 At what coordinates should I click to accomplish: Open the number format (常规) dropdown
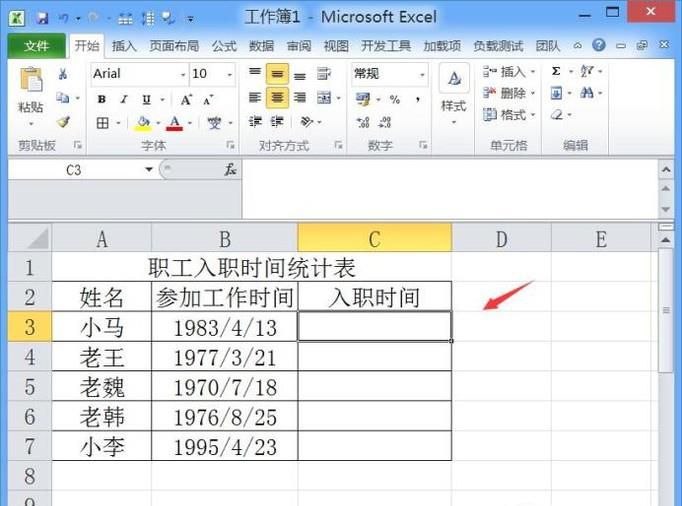pos(422,74)
